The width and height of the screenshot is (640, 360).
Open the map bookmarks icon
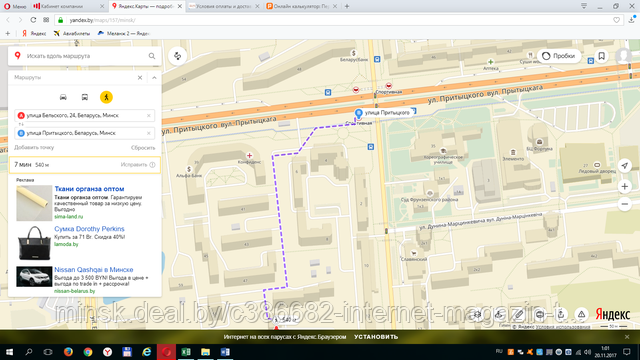pos(602,56)
